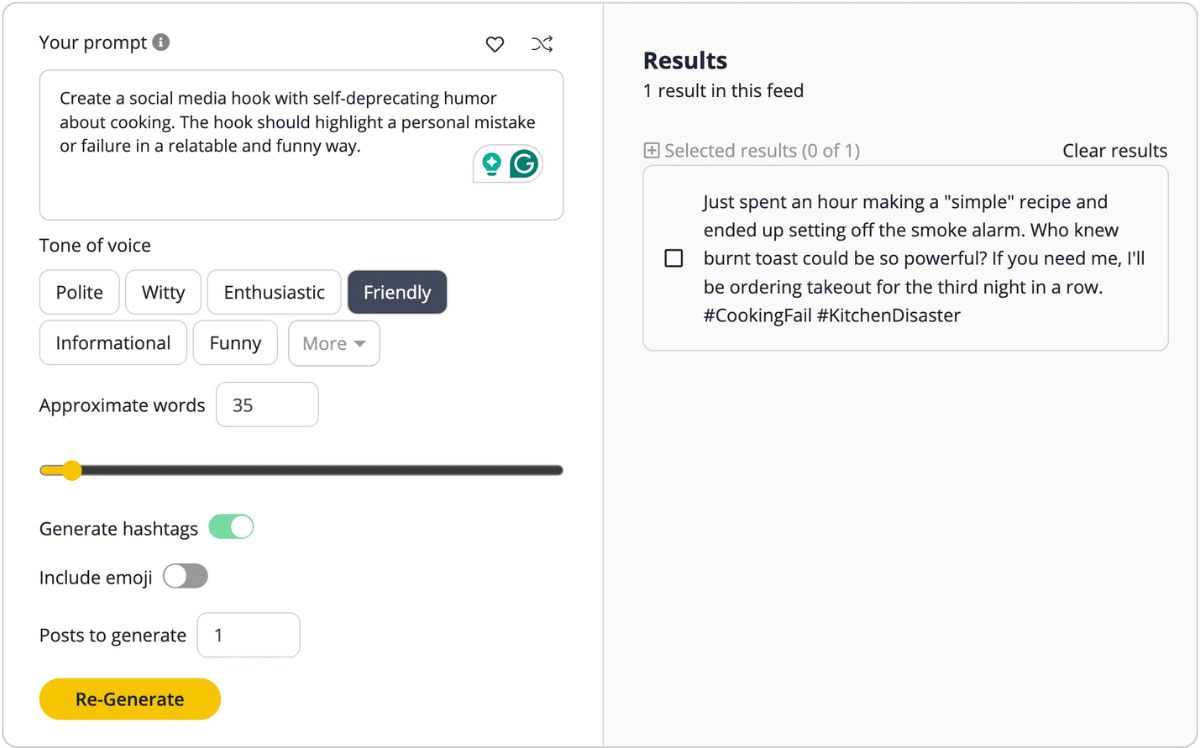This screenshot has height=748, width=1200.
Task: Click the Grammarly icon in the prompt box
Action: tap(522, 162)
